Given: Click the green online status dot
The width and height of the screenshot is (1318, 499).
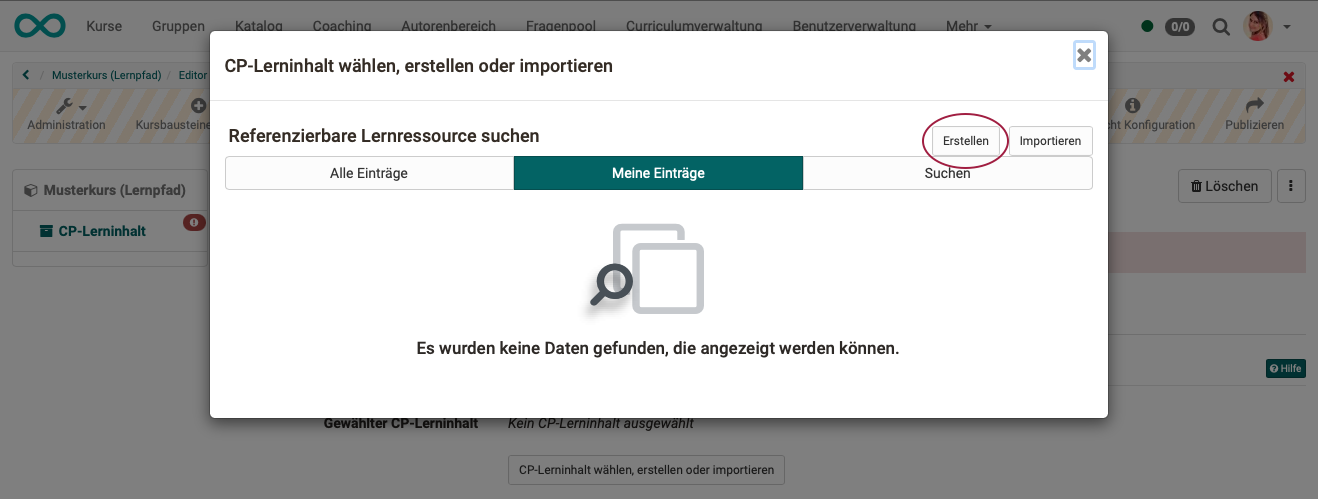Looking at the screenshot, I should click(x=1147, y=26).
